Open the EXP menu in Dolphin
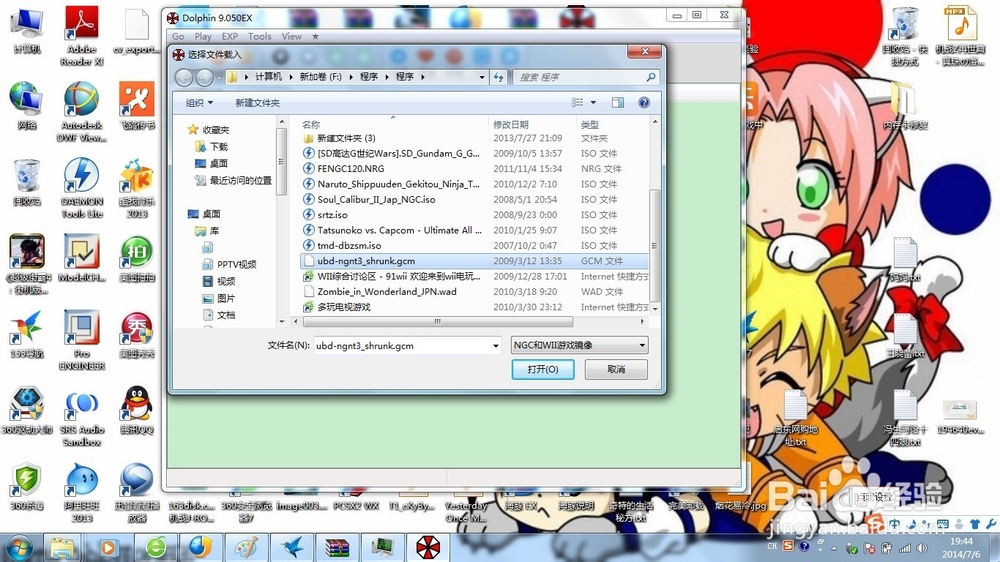 pos(230,36)
